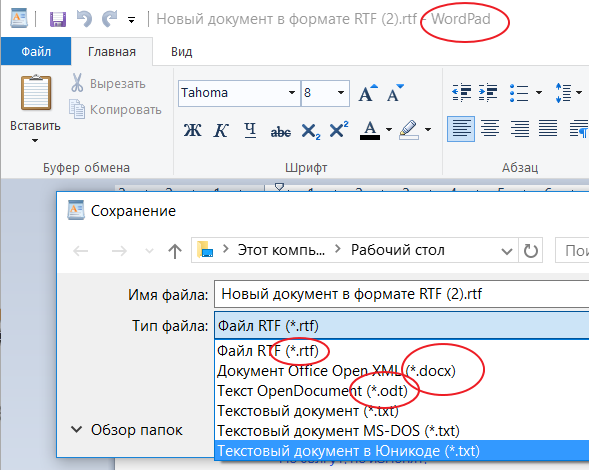Expand the Вставить dropdown arrow
Viewport: 589px width, 470px height.
pos(35,141)
